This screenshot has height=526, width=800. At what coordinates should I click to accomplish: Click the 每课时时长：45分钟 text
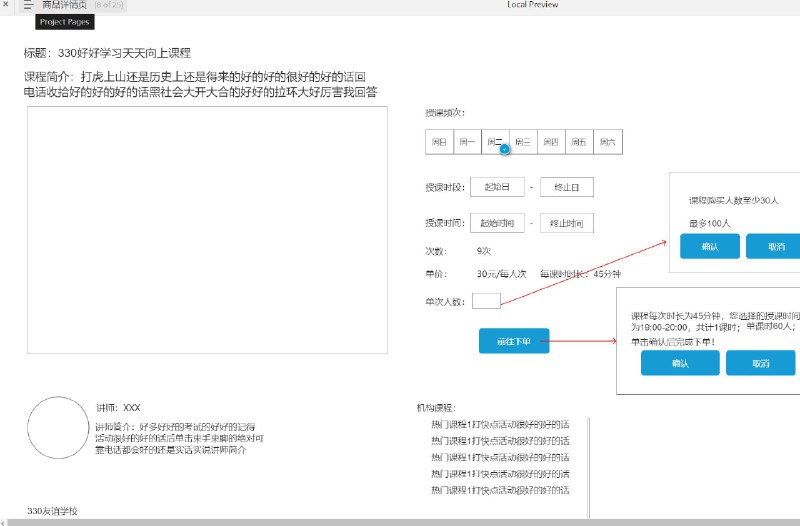581,274
